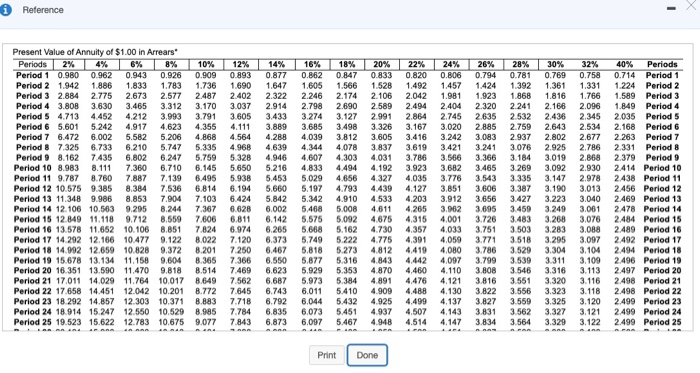Click value 2.035 in Period 5 row
Viewport: 700px width, 373px height.
pos(625,116)
